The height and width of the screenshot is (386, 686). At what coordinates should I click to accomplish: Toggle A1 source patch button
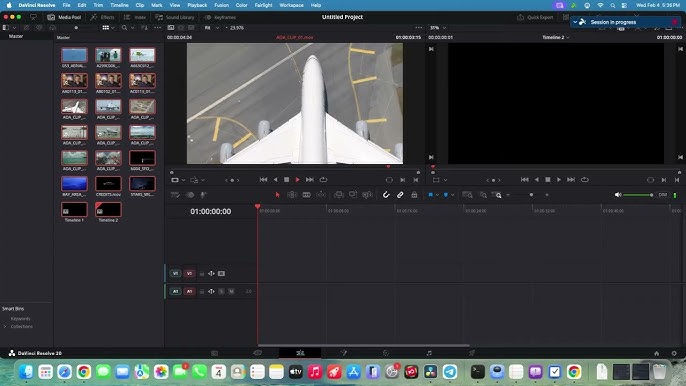coord(175,291)
